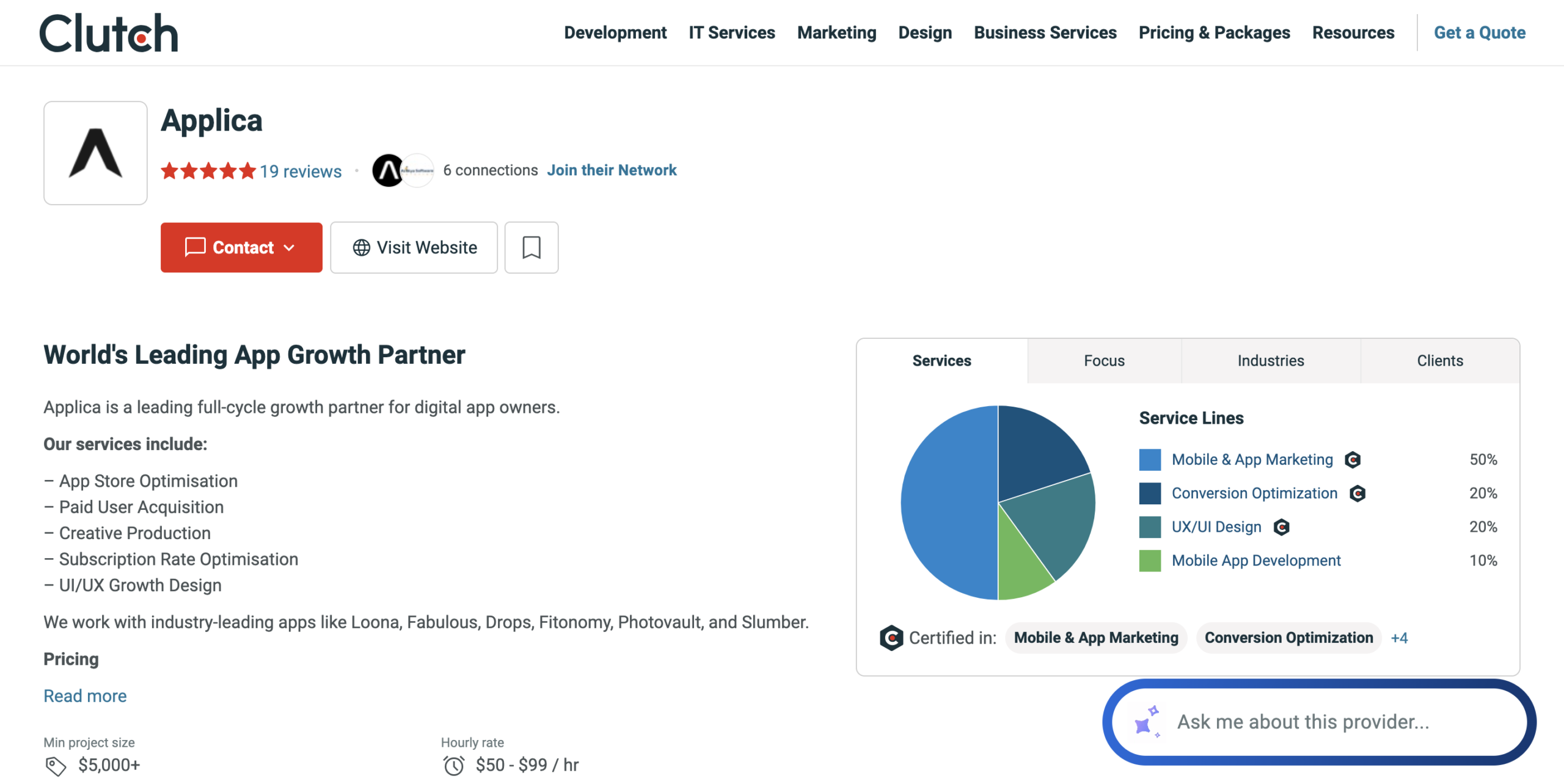Screen dimensions: 1564x784
Task: Open the Business Services menu
Action: click(1045, 32)
